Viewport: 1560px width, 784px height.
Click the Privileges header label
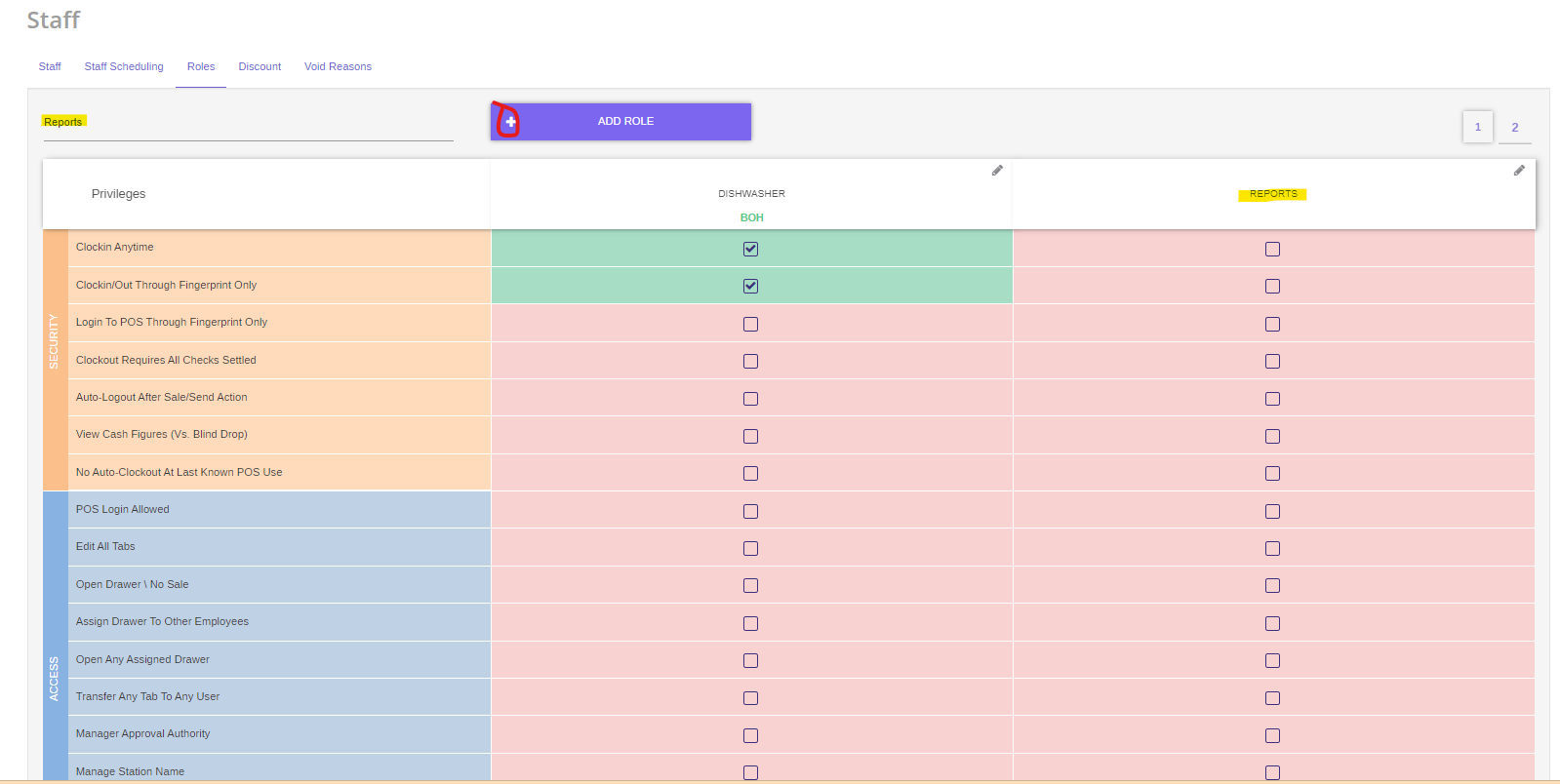118,194
